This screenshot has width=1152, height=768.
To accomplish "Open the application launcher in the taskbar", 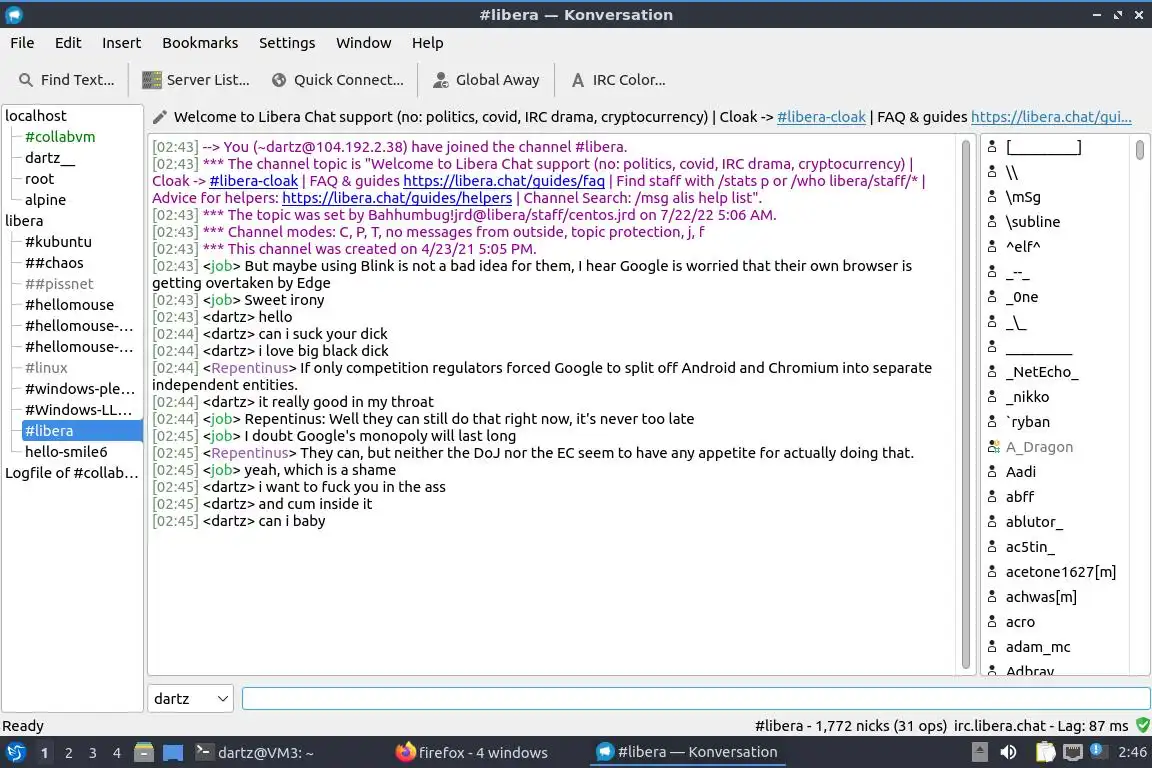I will click(x=15, y=753).
